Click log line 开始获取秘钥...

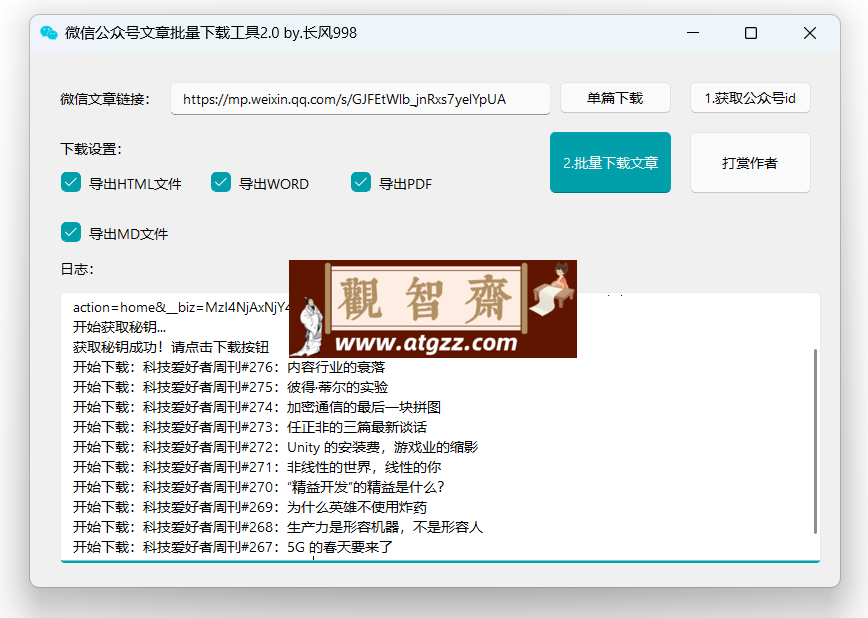[x=120, y=327]
